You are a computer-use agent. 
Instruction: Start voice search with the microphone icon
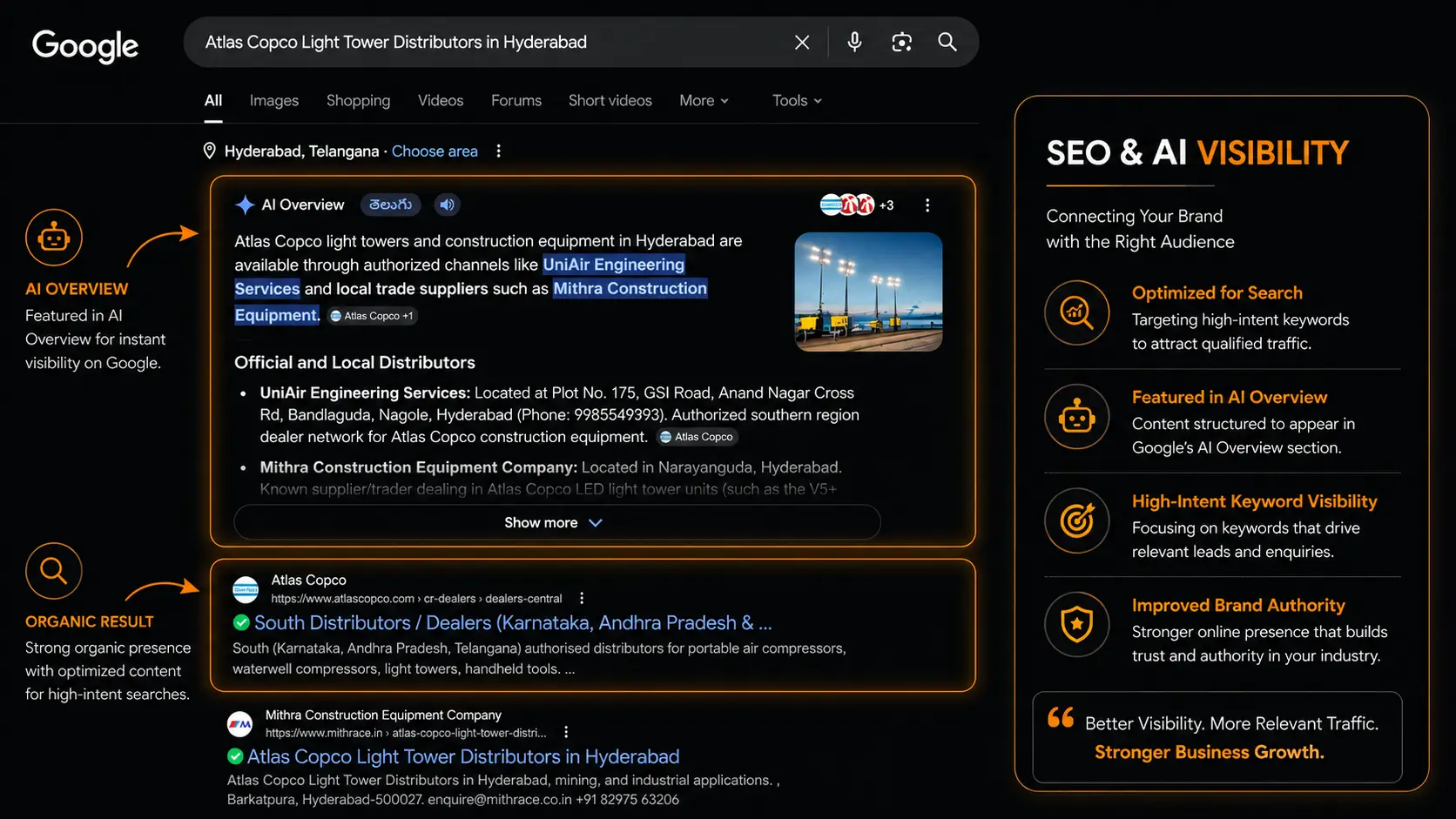(854, 42)
